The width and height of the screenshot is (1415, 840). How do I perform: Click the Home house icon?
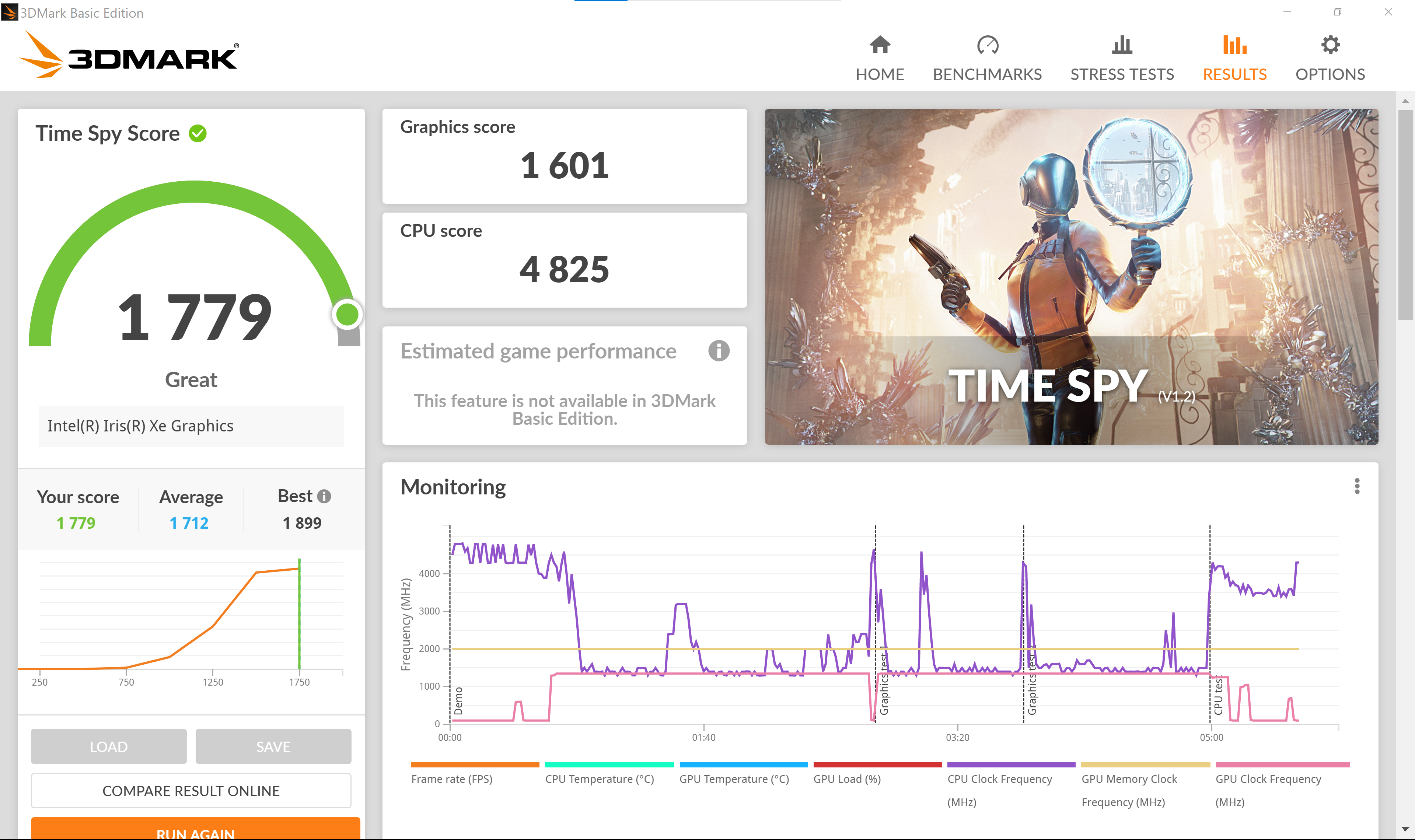880,45
